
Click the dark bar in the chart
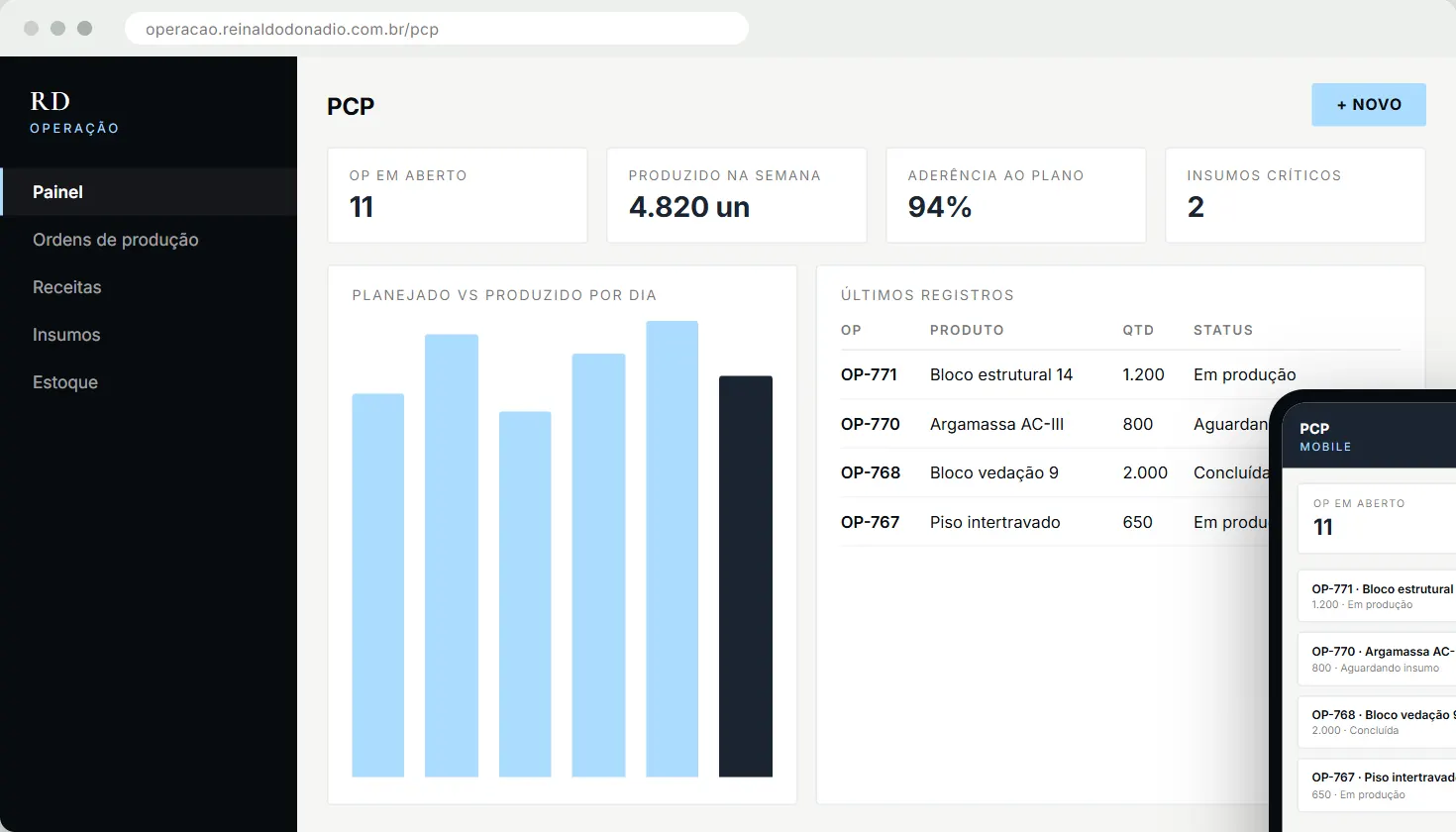[746, 576]
